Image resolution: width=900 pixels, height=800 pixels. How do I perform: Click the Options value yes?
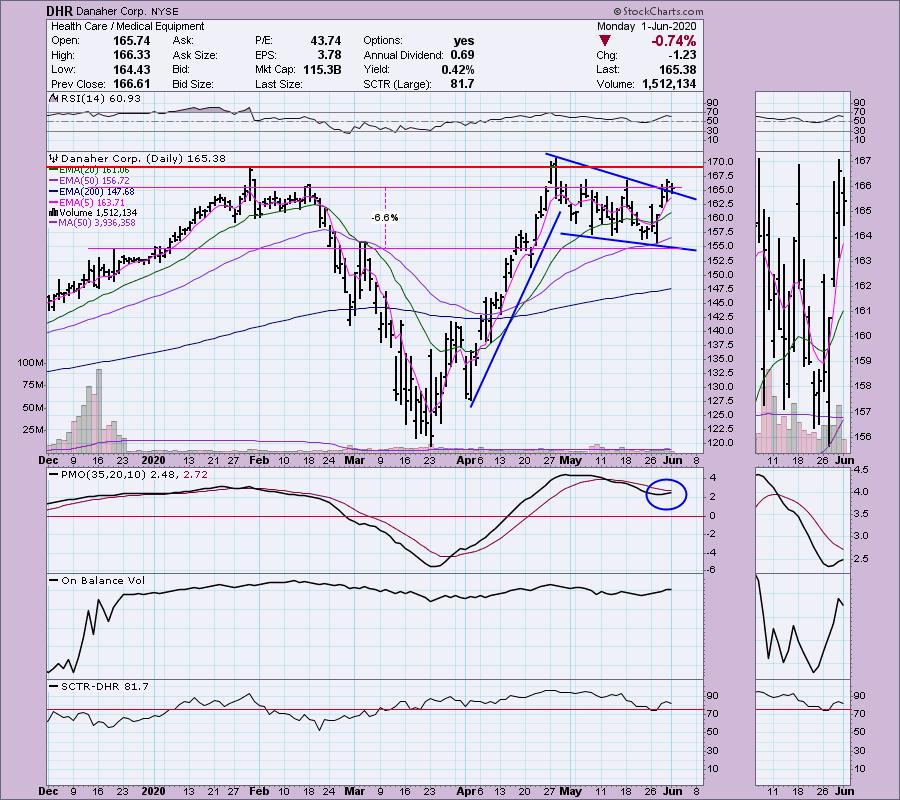coord(464,41)
